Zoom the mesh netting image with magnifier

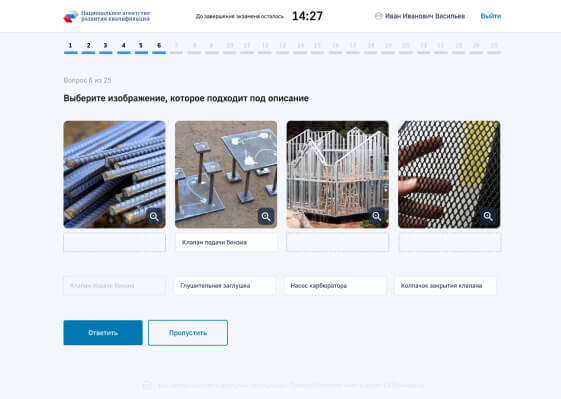point(488,216)
